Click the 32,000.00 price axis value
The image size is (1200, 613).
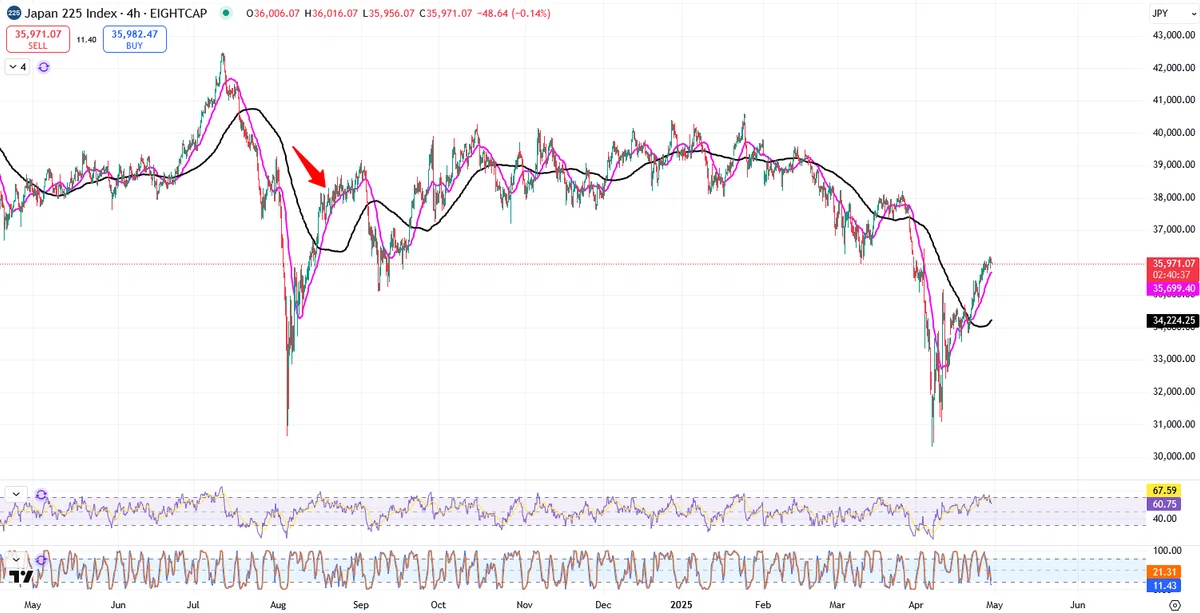point(1174,392)
